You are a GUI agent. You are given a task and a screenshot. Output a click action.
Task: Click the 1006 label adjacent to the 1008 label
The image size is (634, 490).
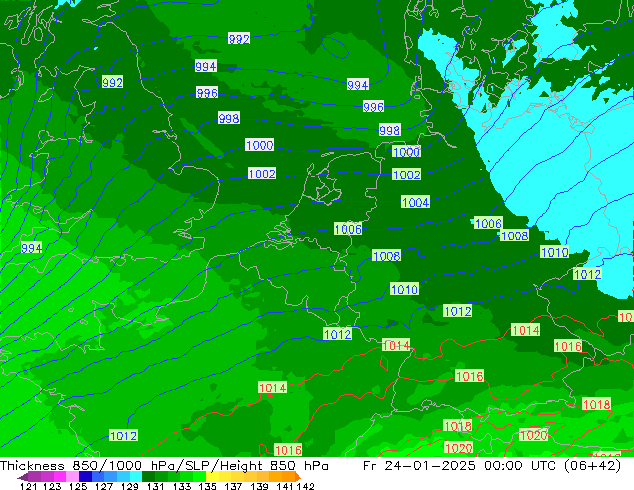[x=488, y=223]
